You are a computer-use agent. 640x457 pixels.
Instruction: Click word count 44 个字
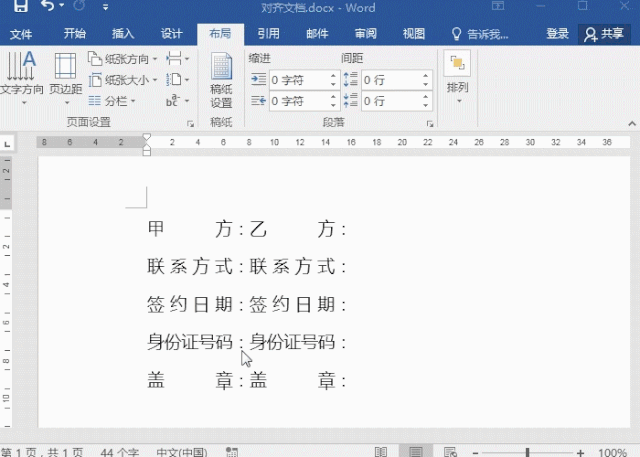click(x=120, y=452)
